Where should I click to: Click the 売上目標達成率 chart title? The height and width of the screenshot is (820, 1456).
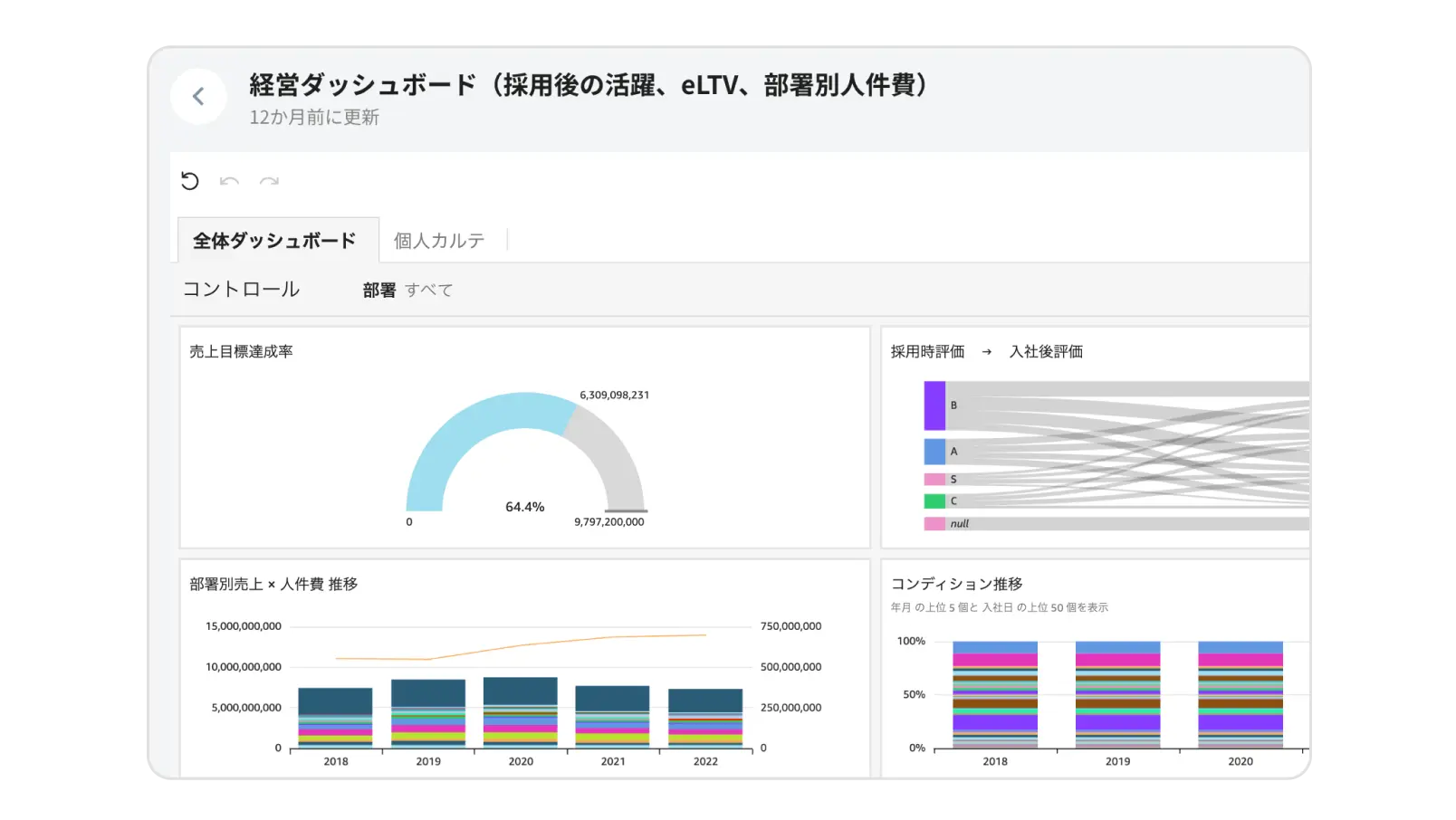(243, 350)
